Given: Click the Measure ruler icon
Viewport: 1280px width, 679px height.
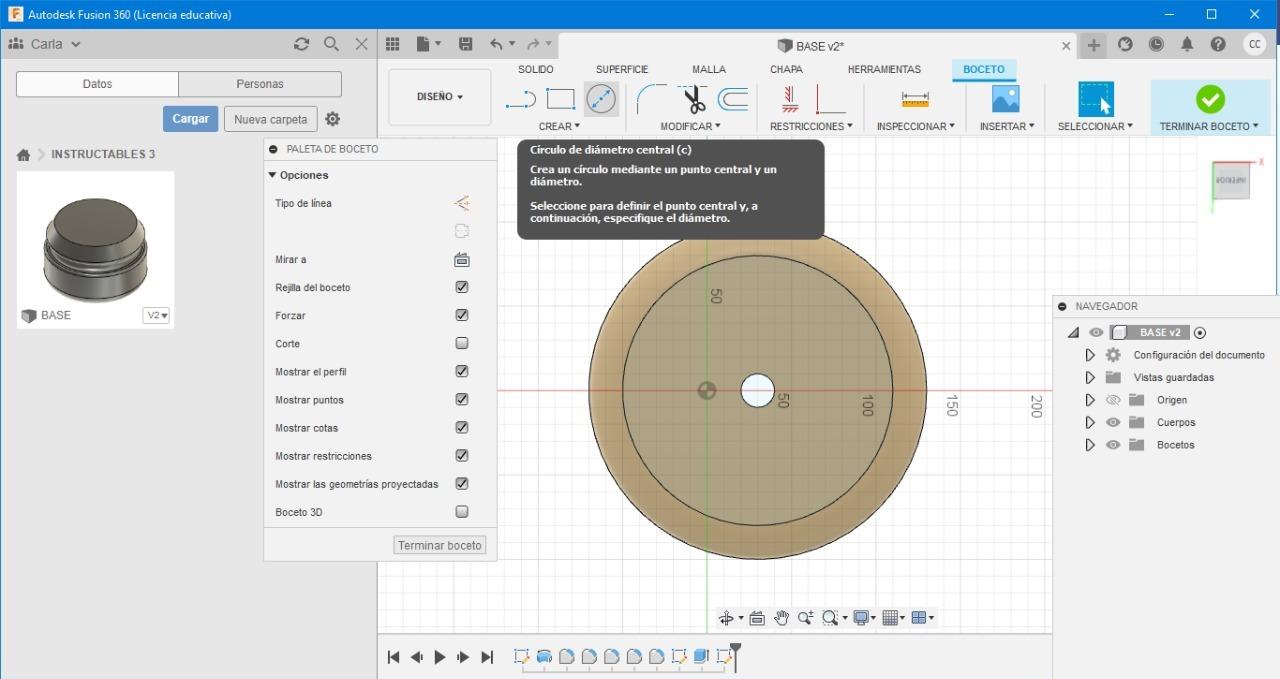Looking at the screenshot, I should (915, 99).
